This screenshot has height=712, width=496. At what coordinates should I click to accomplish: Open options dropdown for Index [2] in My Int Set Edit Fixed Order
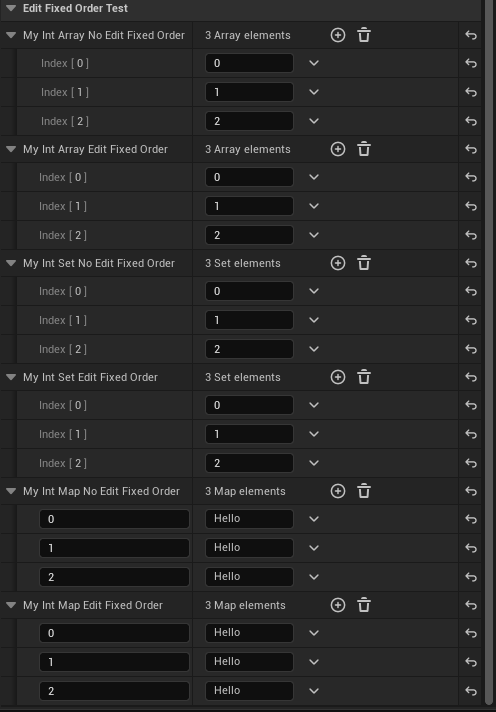[x=314, y=463]
